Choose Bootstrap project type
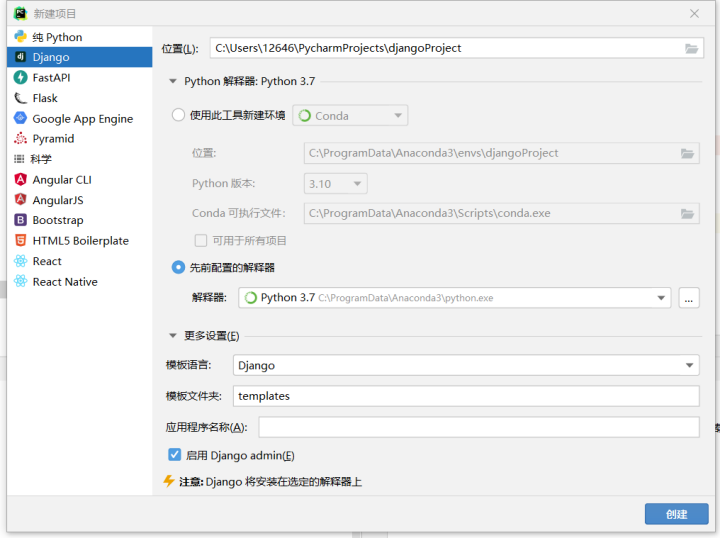 coord(79,220)
